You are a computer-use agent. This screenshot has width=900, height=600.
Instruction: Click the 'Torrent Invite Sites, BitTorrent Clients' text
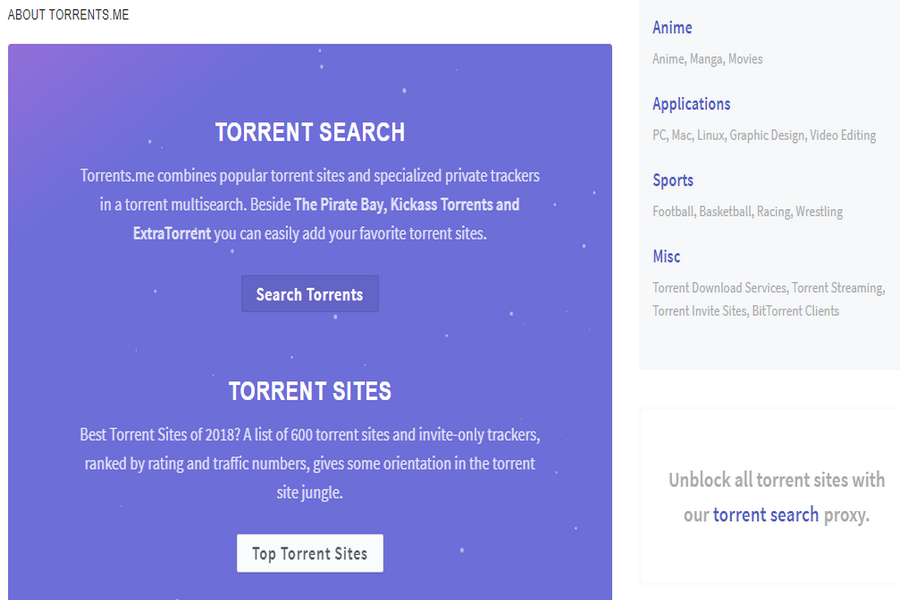pos(746,311)
